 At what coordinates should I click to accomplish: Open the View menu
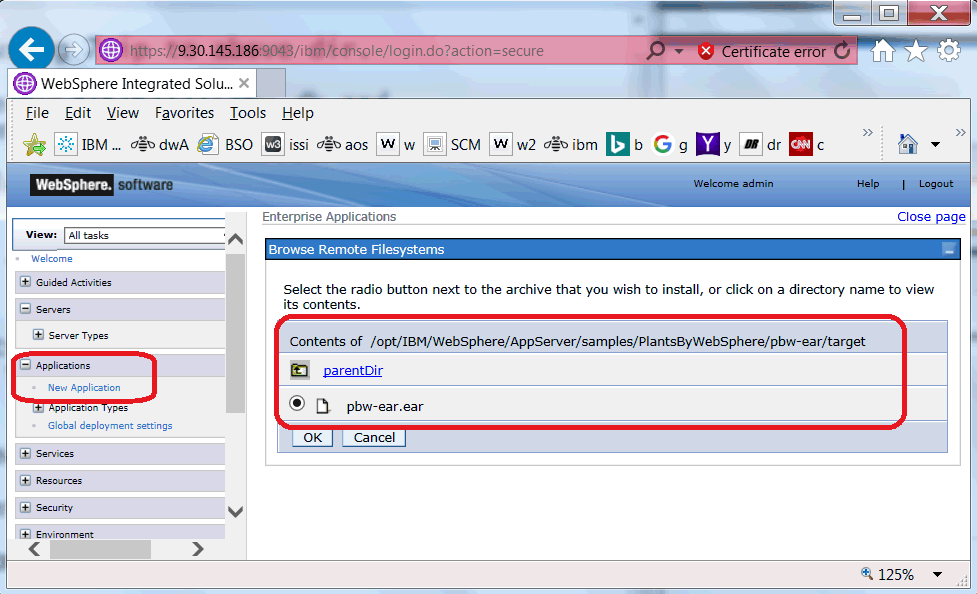pyautogui.click(x=123, y=113)
